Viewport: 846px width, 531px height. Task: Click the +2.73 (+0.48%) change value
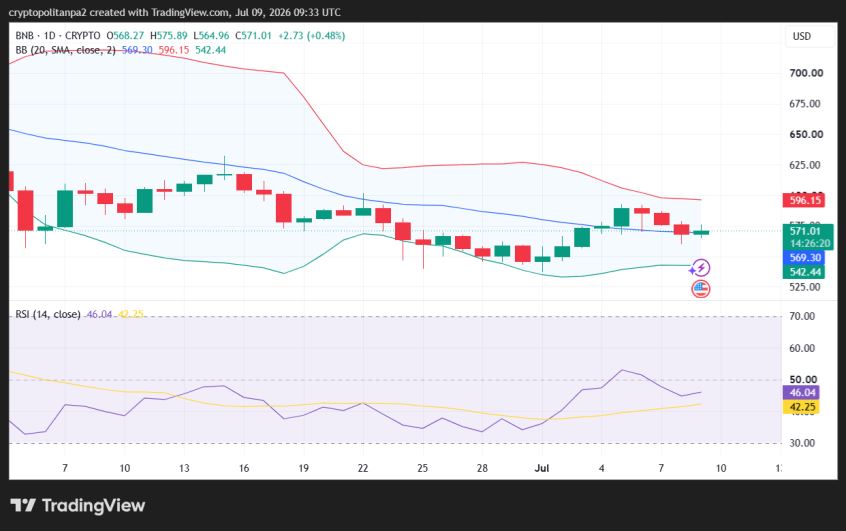coord(311,36)
